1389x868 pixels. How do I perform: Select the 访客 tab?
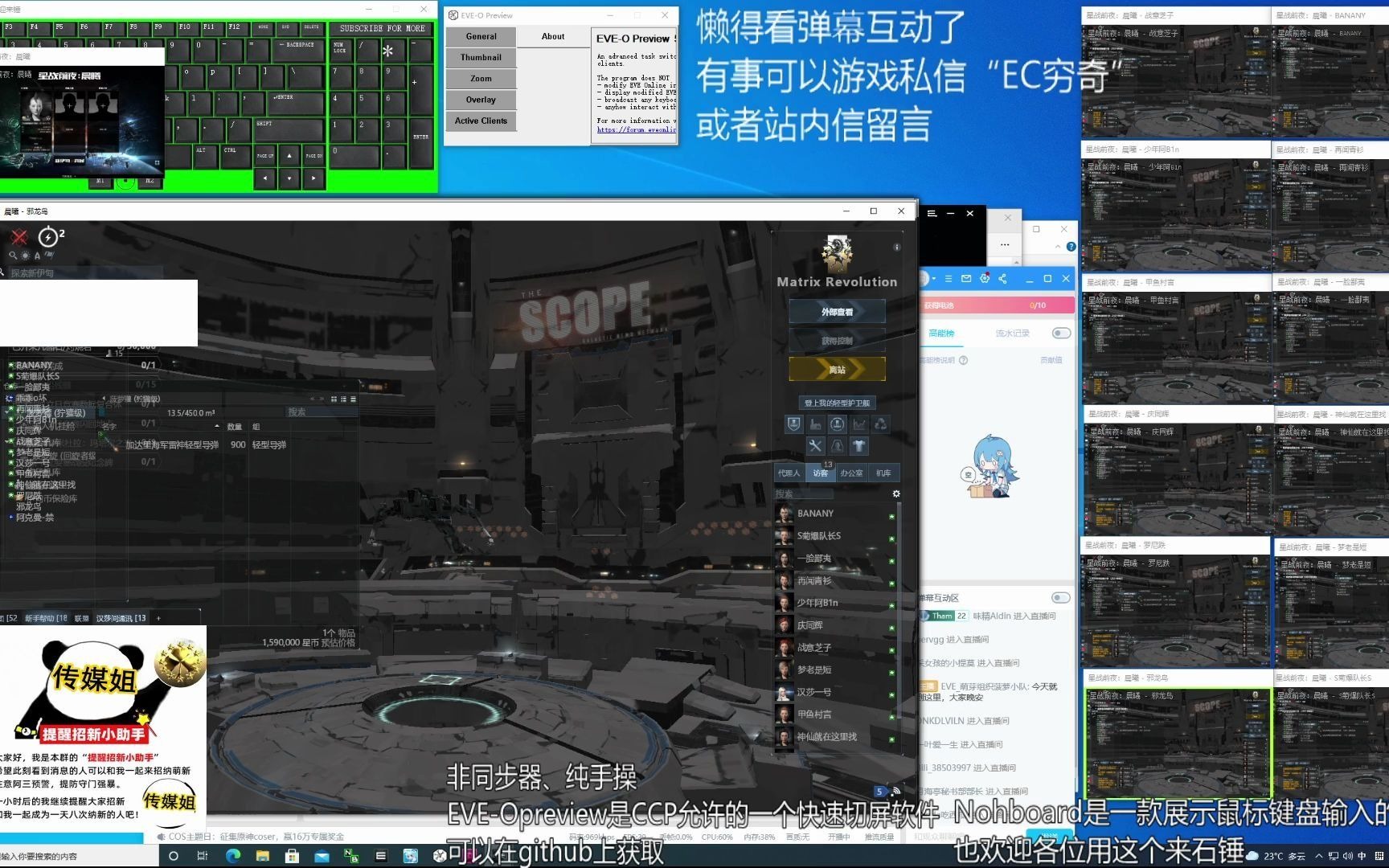pyautogui.click(x=821, y=473)
